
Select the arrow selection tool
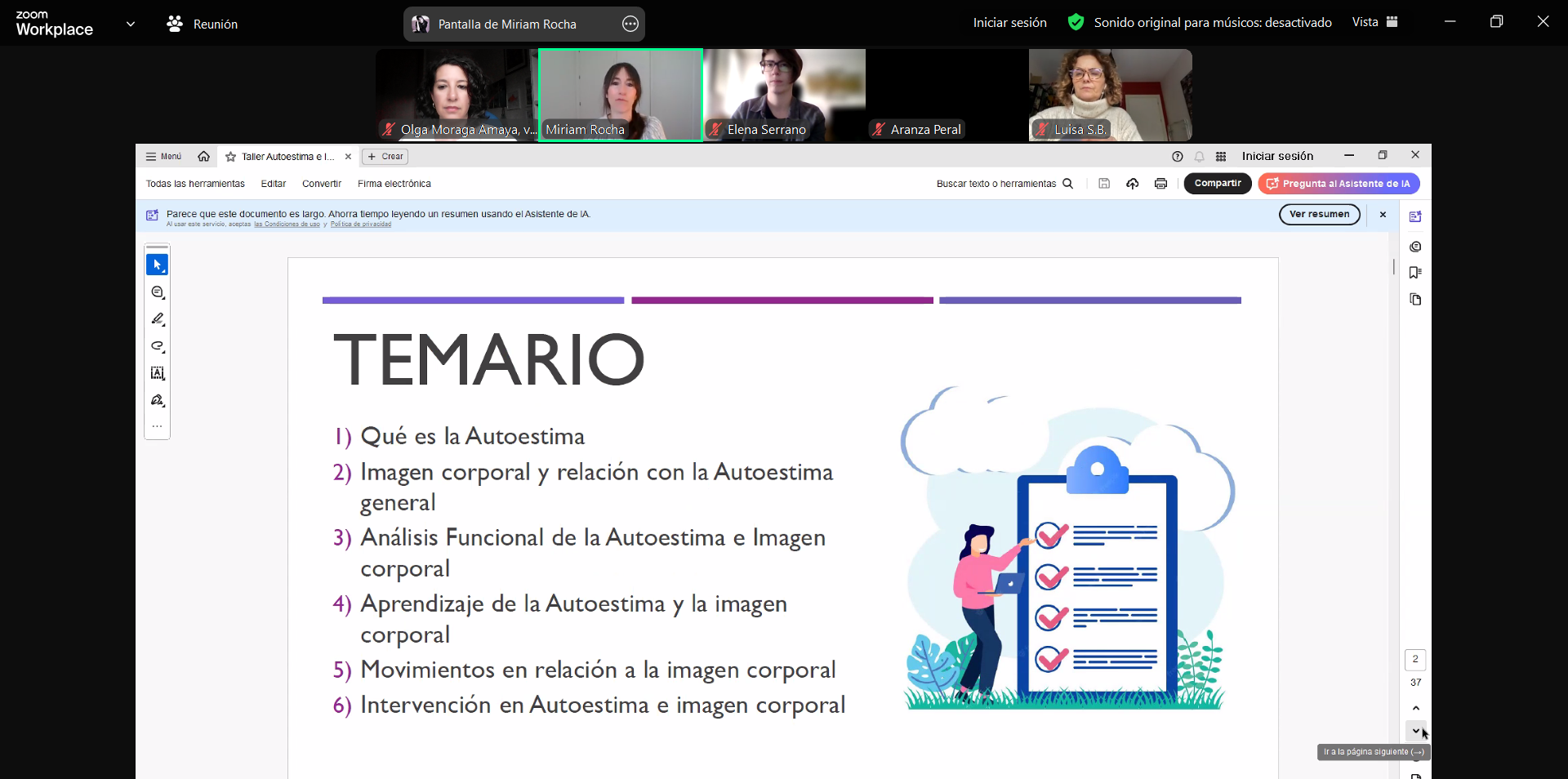(x=157, y=265)
